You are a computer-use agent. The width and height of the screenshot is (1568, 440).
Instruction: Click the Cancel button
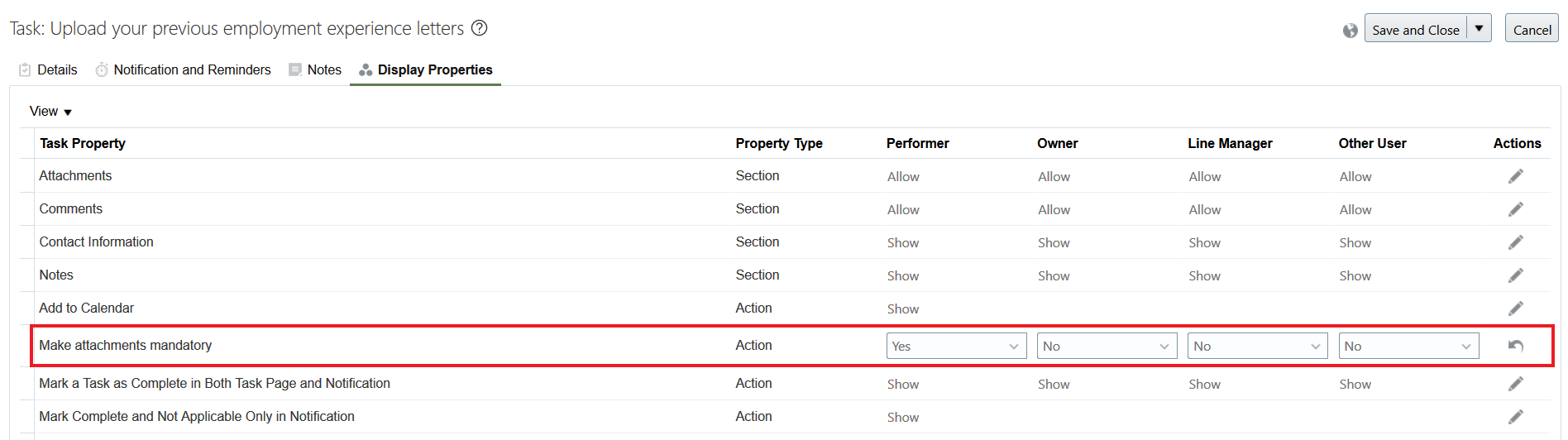[x=1532, y=28]
